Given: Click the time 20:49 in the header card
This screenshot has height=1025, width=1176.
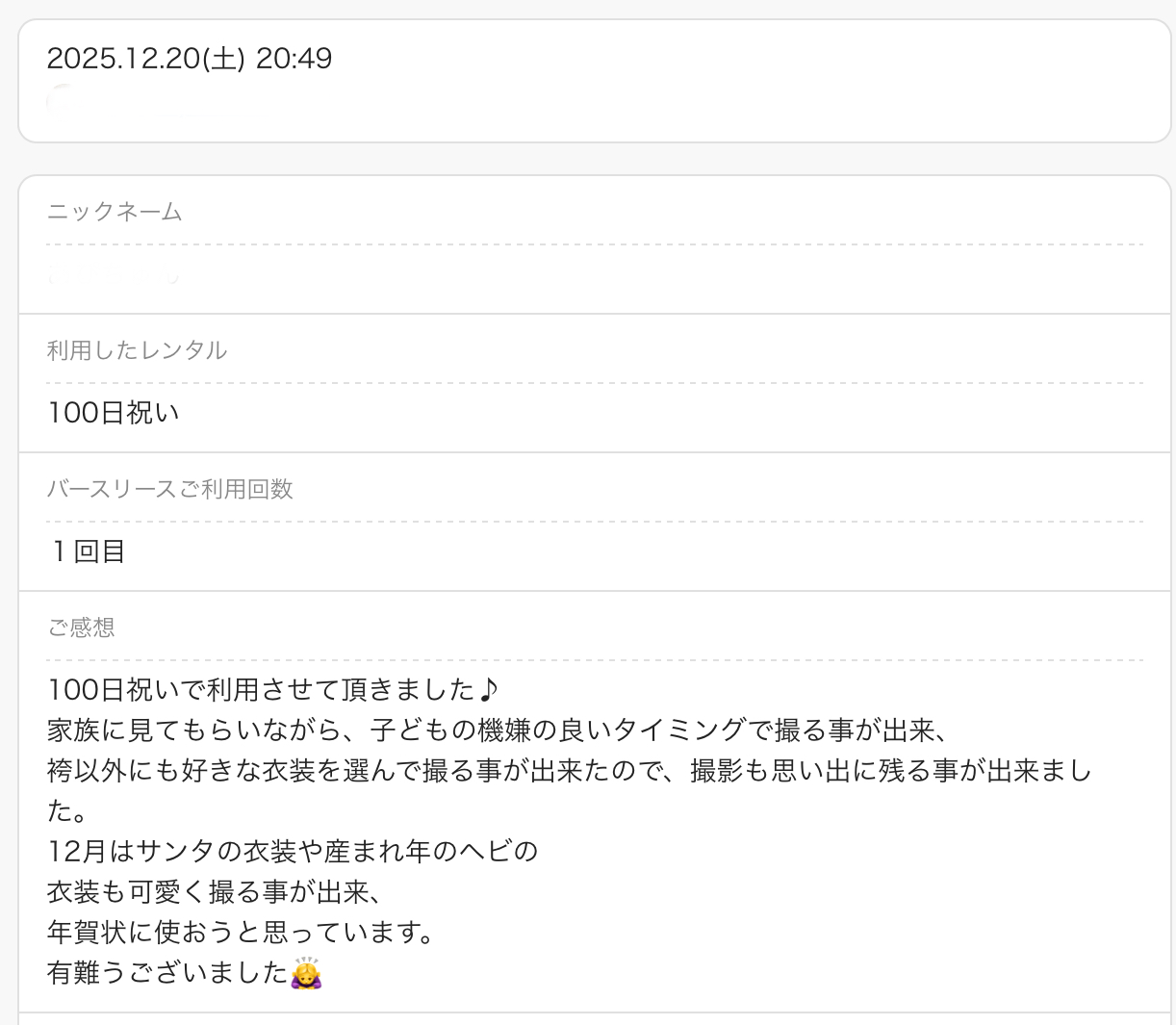Looking at the screenshot, I should click(294, 59).
